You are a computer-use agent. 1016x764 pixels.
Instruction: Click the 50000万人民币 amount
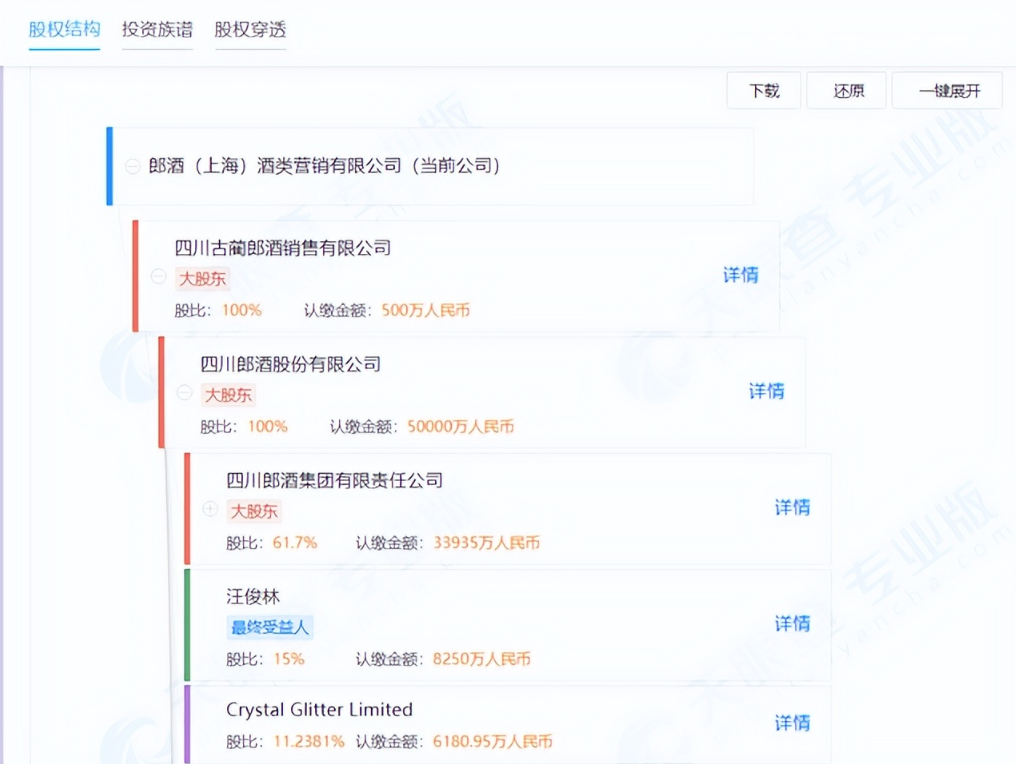pyautogui.click(x=461, y=426)
